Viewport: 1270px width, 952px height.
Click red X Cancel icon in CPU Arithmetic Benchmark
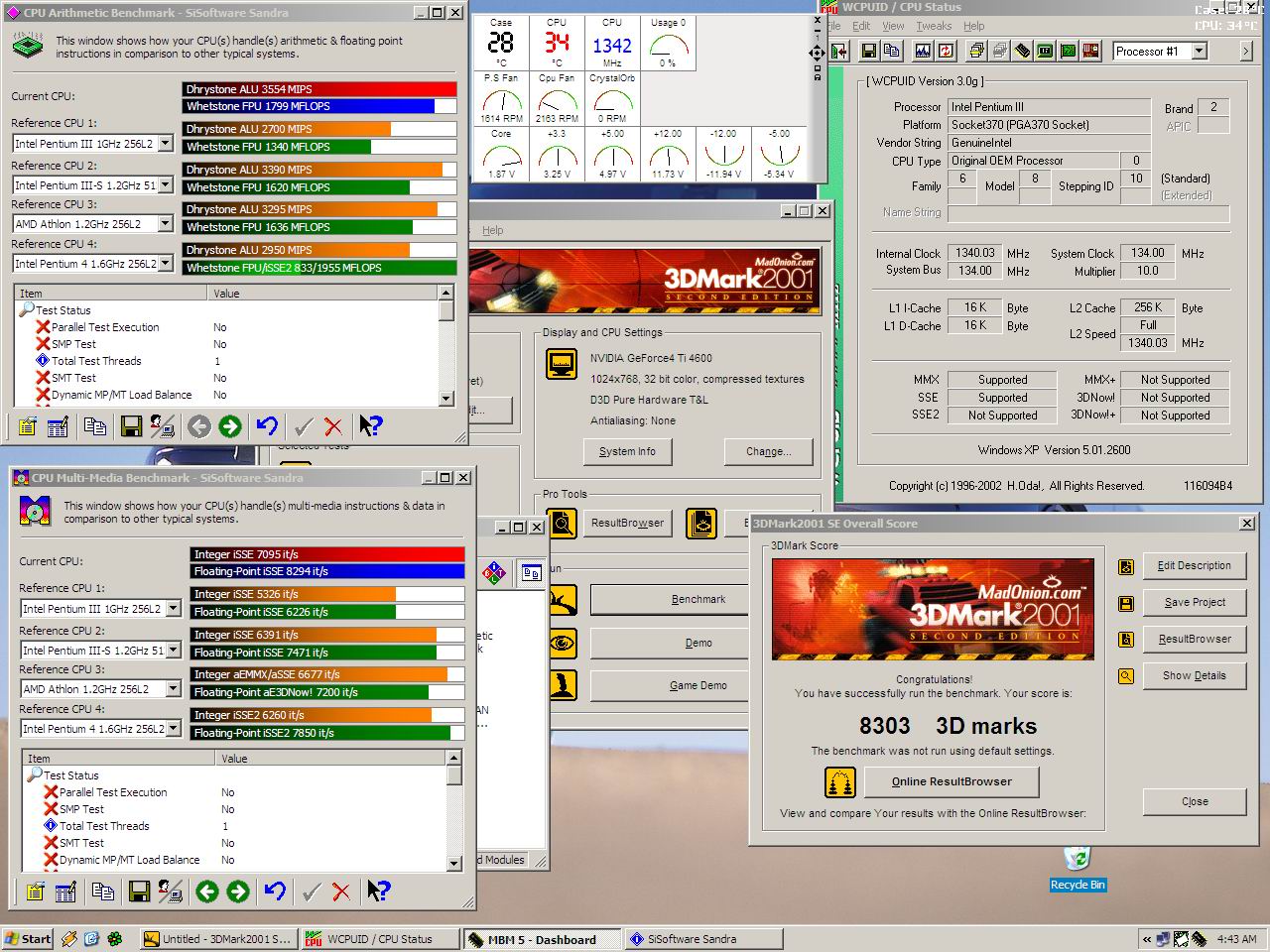[x=333, y=426]
